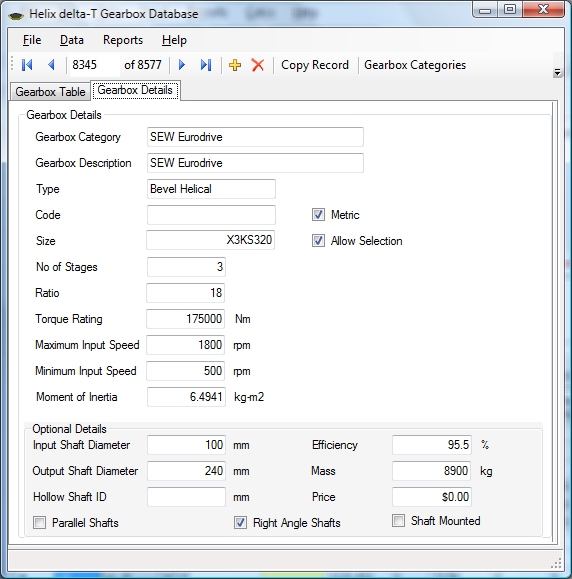Enable Shaft Mounted checkbox
The width and height of the screenshot is (572, 579).
pos(398,521)
